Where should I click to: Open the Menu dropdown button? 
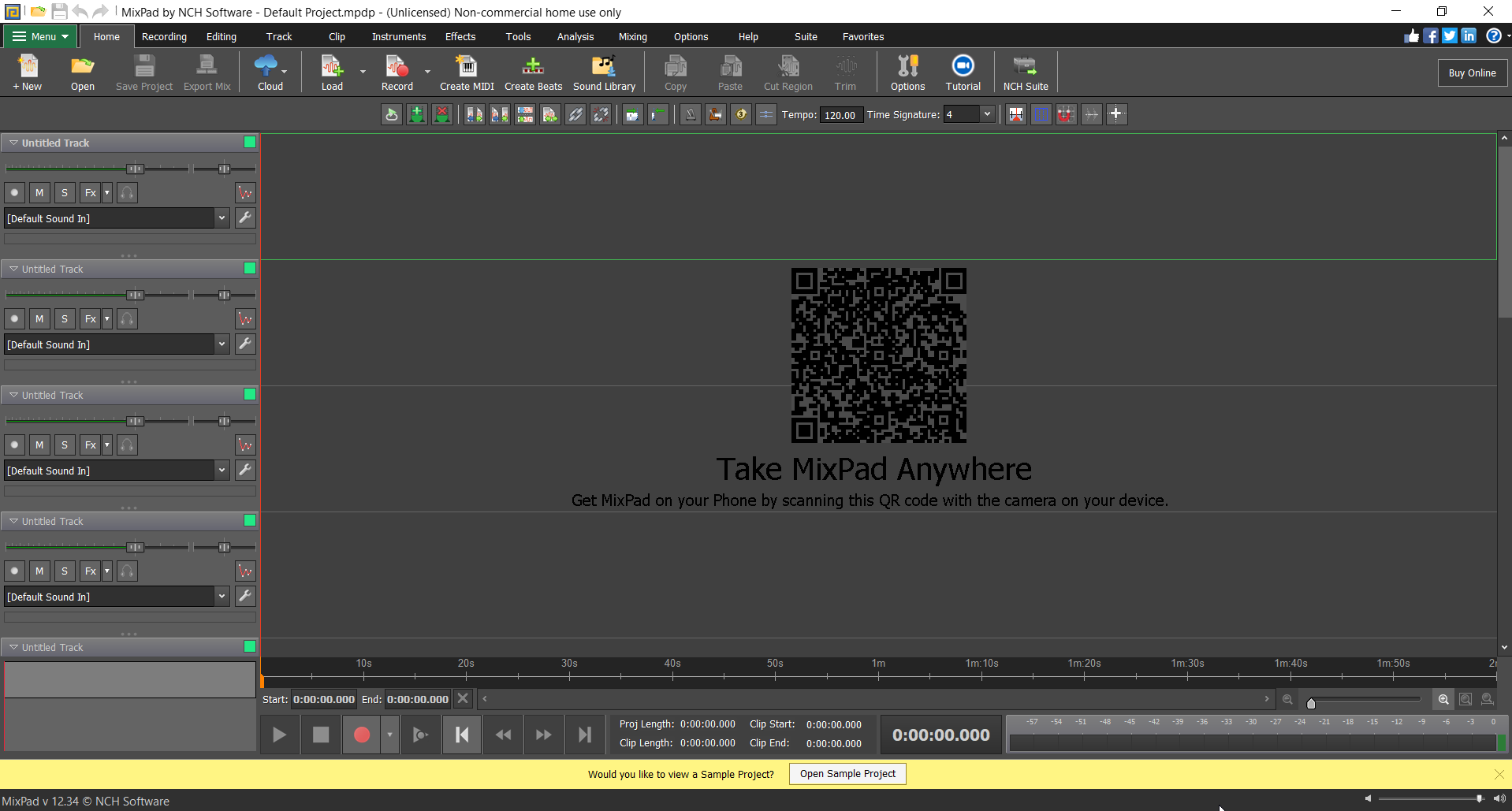[40, 36]
